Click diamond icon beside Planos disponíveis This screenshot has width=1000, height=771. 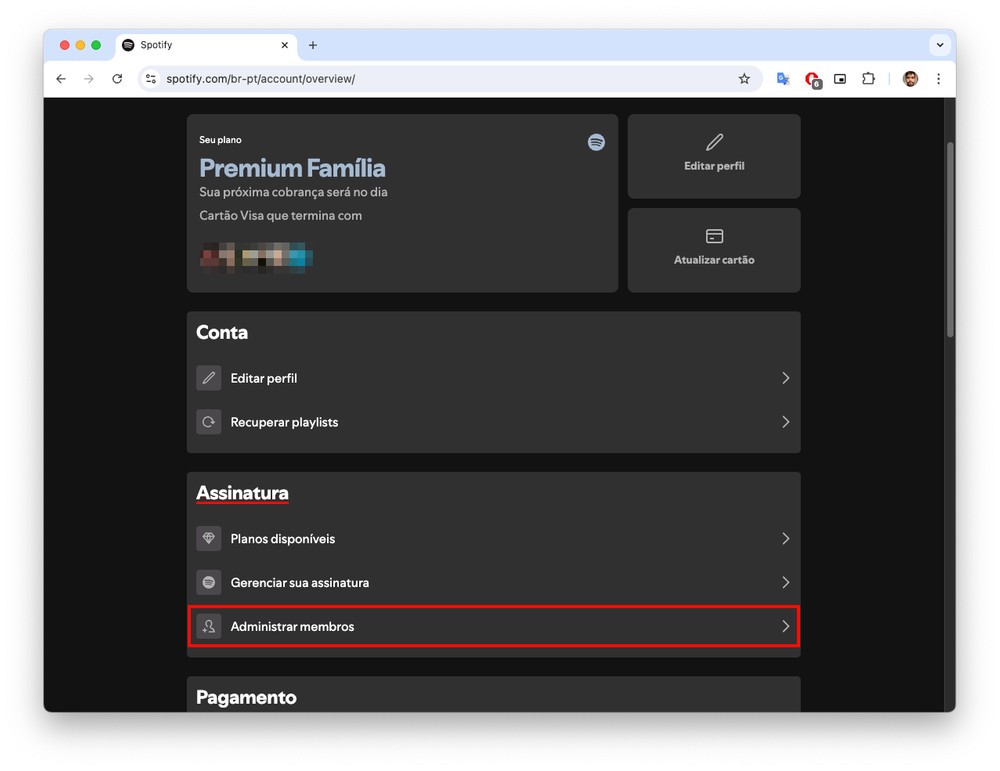(x=209, y=539)
